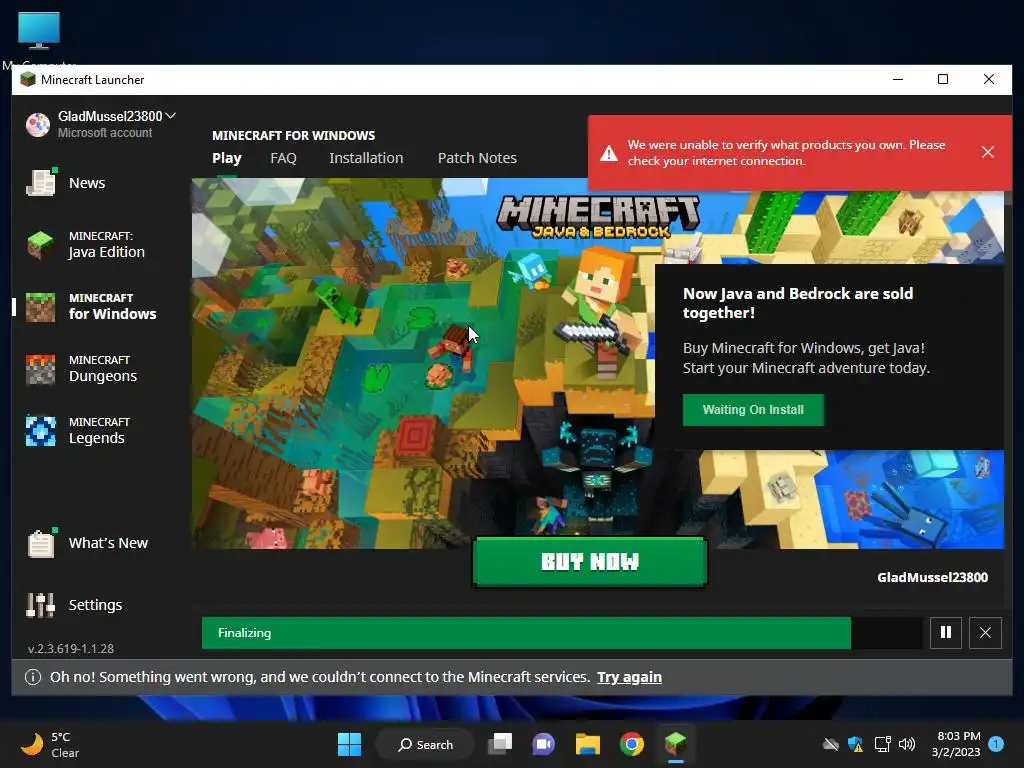Image resolution: width=1024 pixels, height=768 pixels.
Task: Open the Minecraft Dungeons icon
Action: pyautogui.click(x=40, y=369)
